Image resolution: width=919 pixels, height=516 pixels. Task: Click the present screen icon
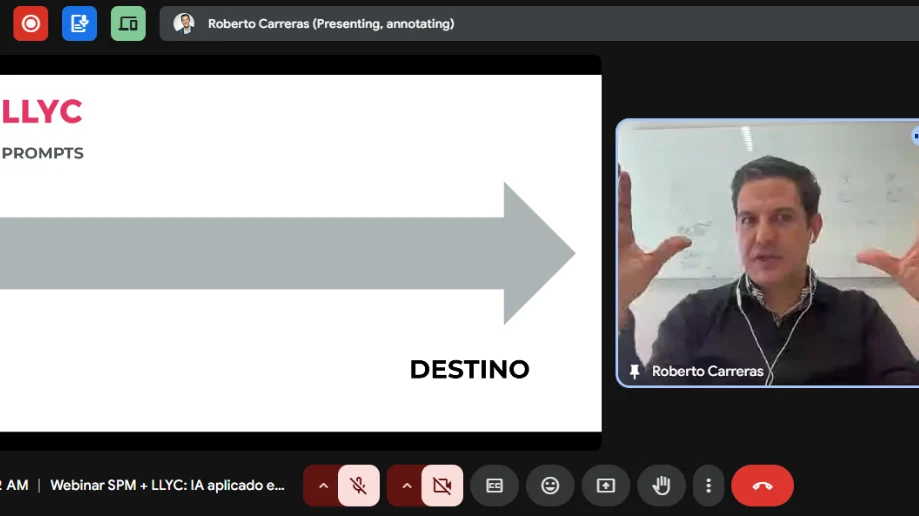click(606, 486)
